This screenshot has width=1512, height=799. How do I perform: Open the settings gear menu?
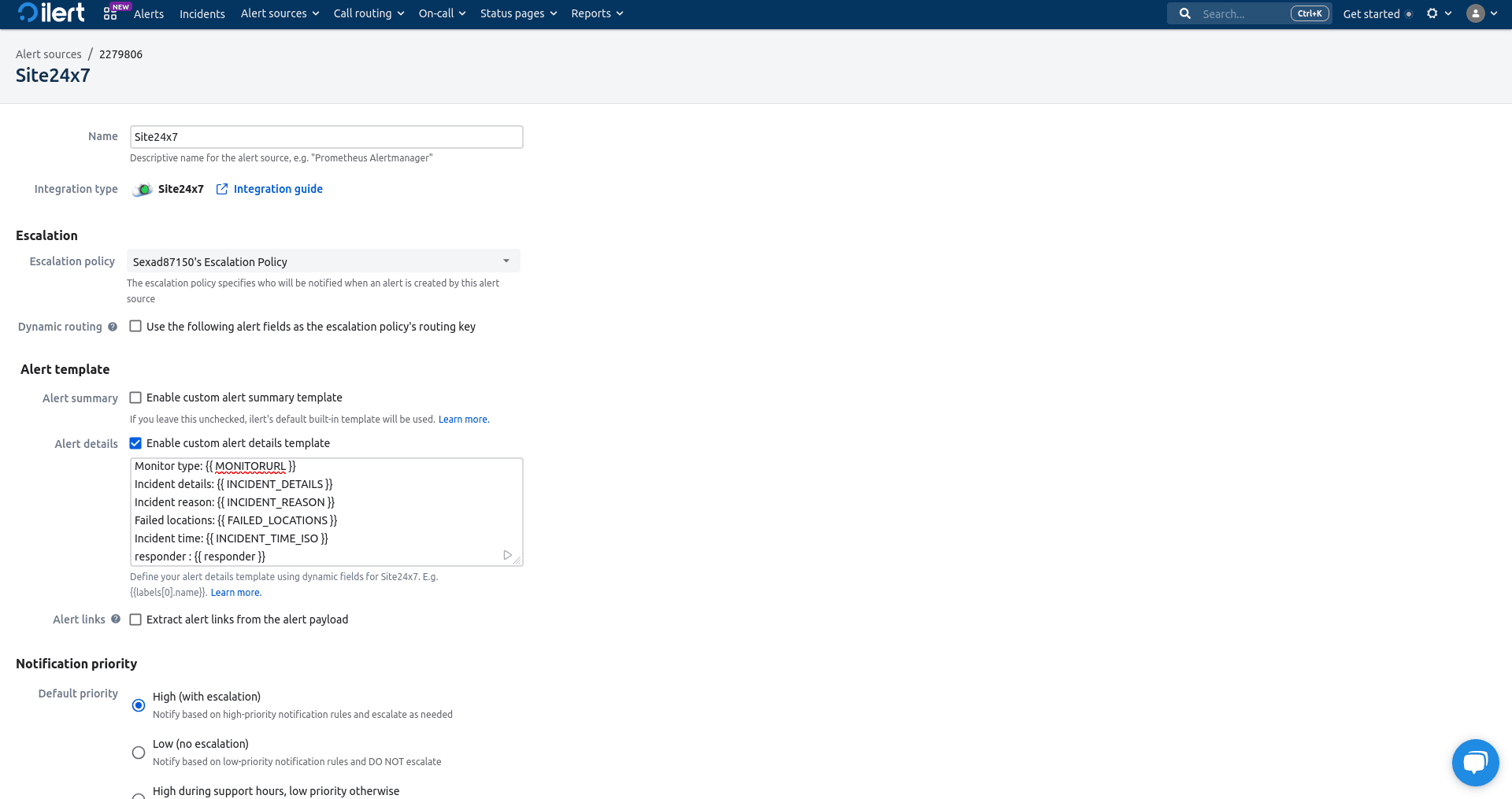coord(1432,13)
